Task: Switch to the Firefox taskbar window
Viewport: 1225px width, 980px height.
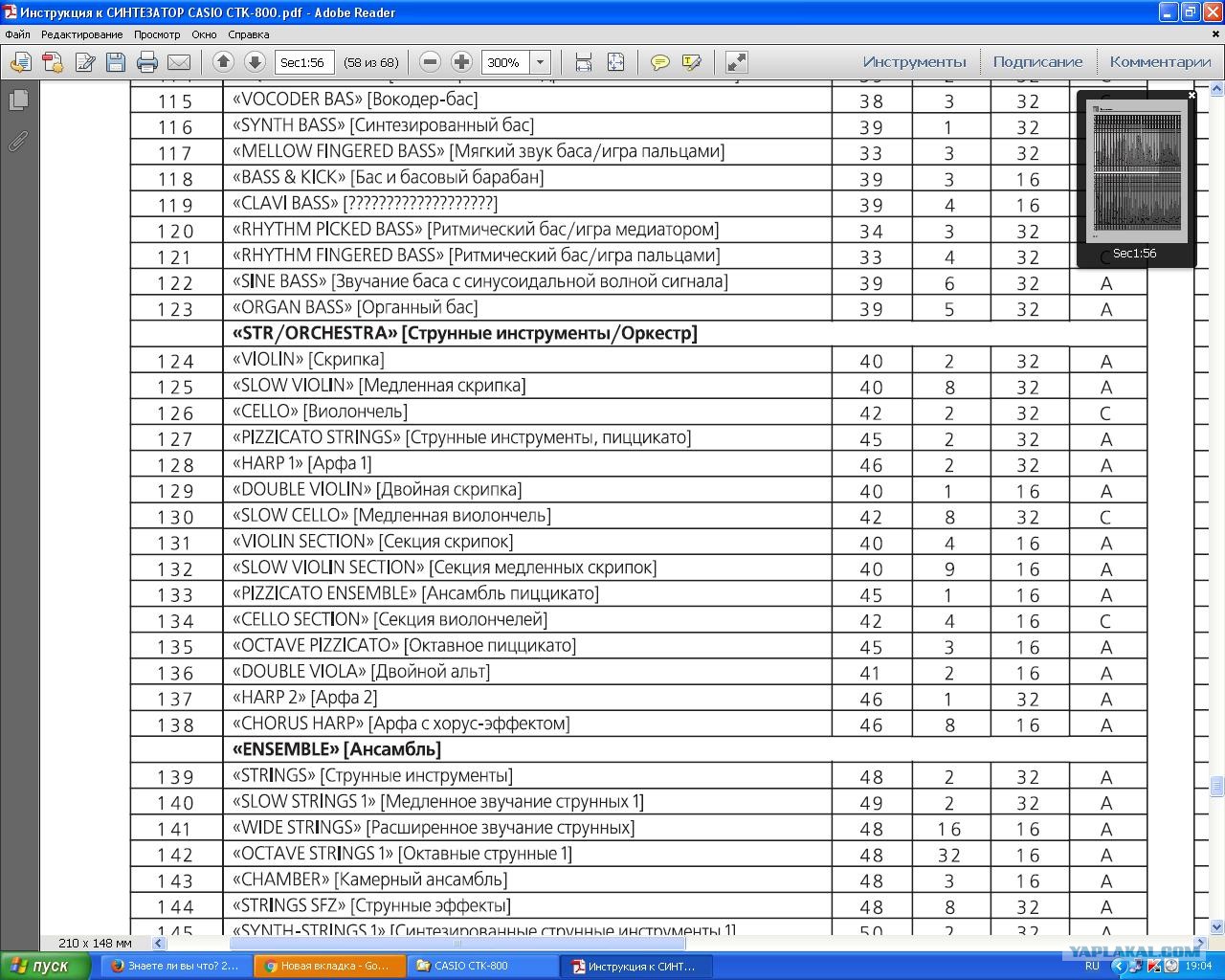Action: click(x=175, y=966)
